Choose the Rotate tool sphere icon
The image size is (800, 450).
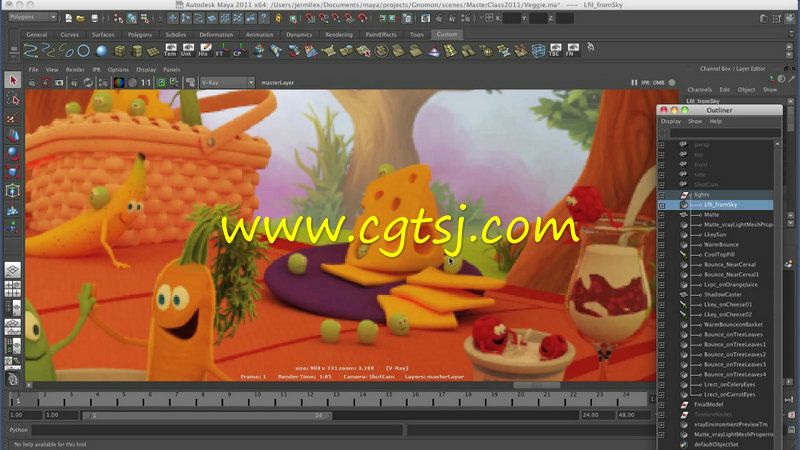(x=13, y=154)
